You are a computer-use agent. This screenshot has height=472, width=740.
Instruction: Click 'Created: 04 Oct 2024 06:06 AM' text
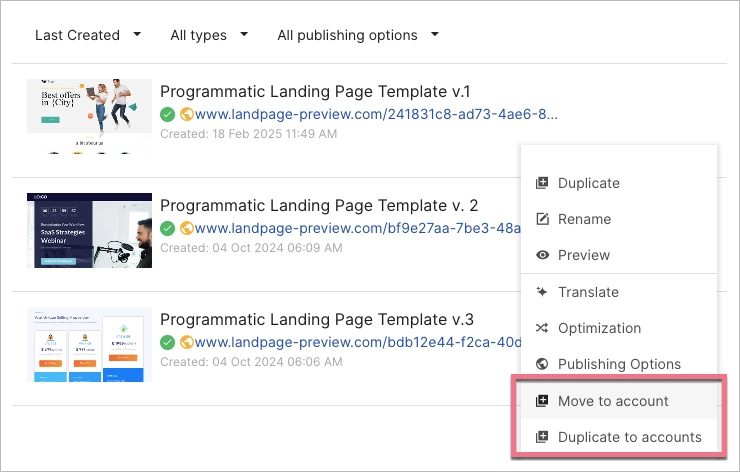(251, 362)
